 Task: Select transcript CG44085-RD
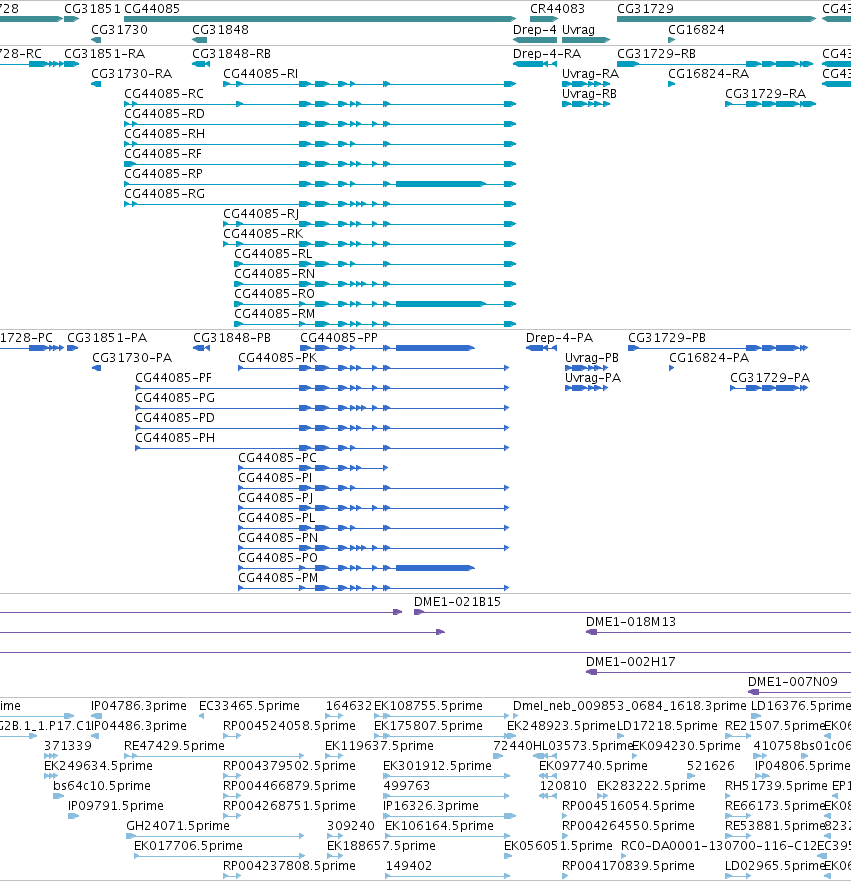coord(320,124)
